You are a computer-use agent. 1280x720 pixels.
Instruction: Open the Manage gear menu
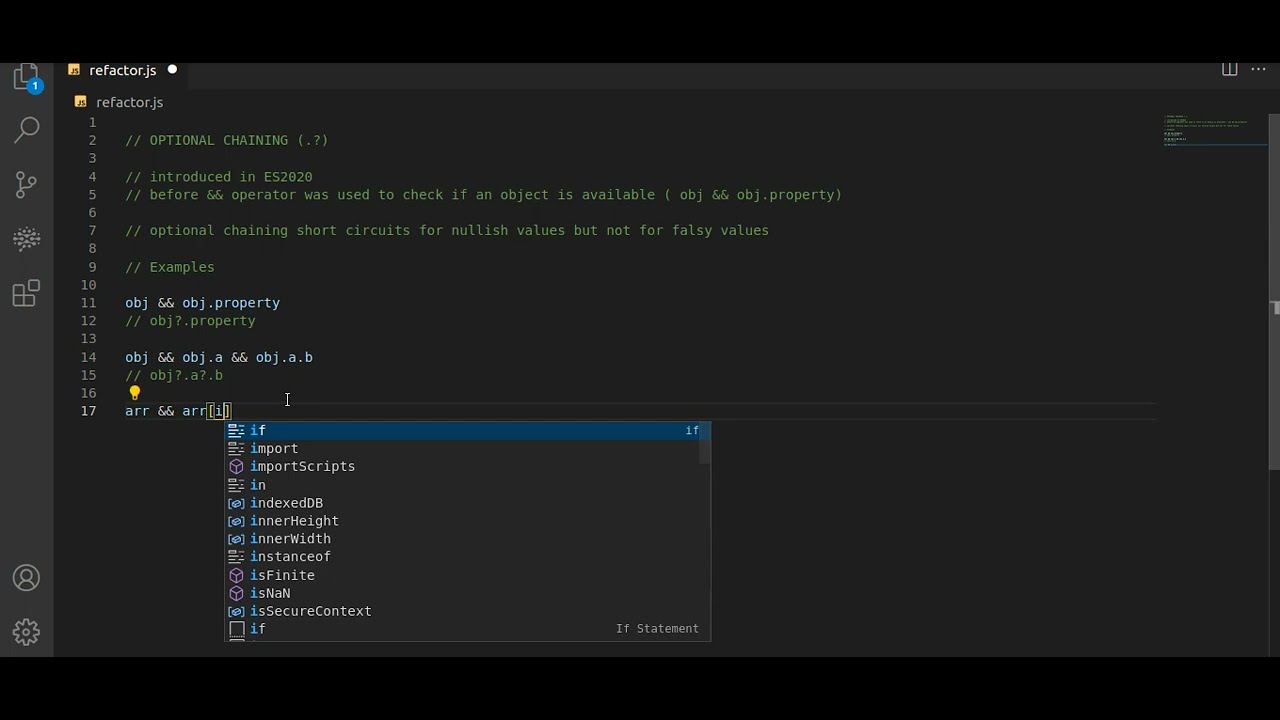27,632
